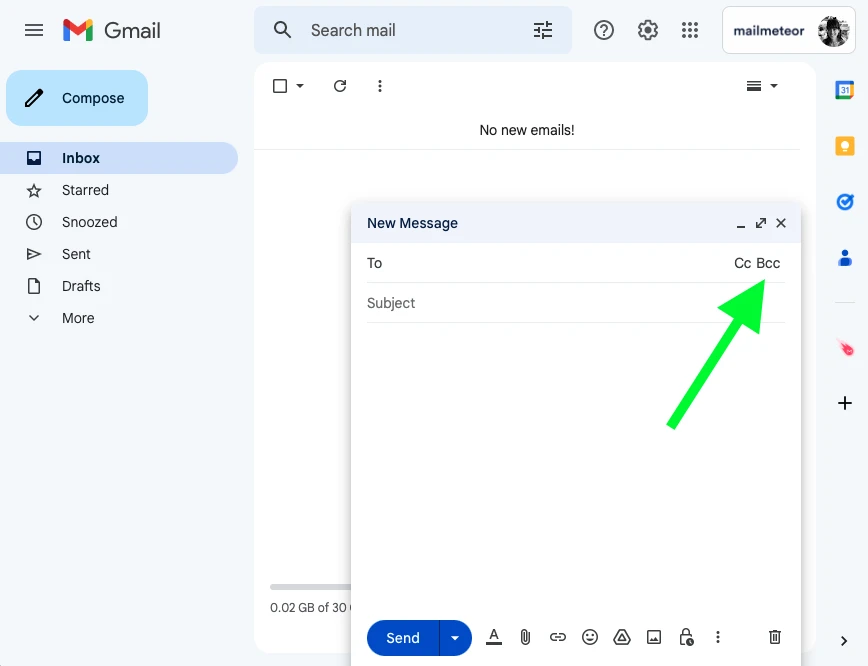The height and width of the screenshot is (666, 868).
Task: Open split pane mode dropdown arrow
Action: pos(774,86)
